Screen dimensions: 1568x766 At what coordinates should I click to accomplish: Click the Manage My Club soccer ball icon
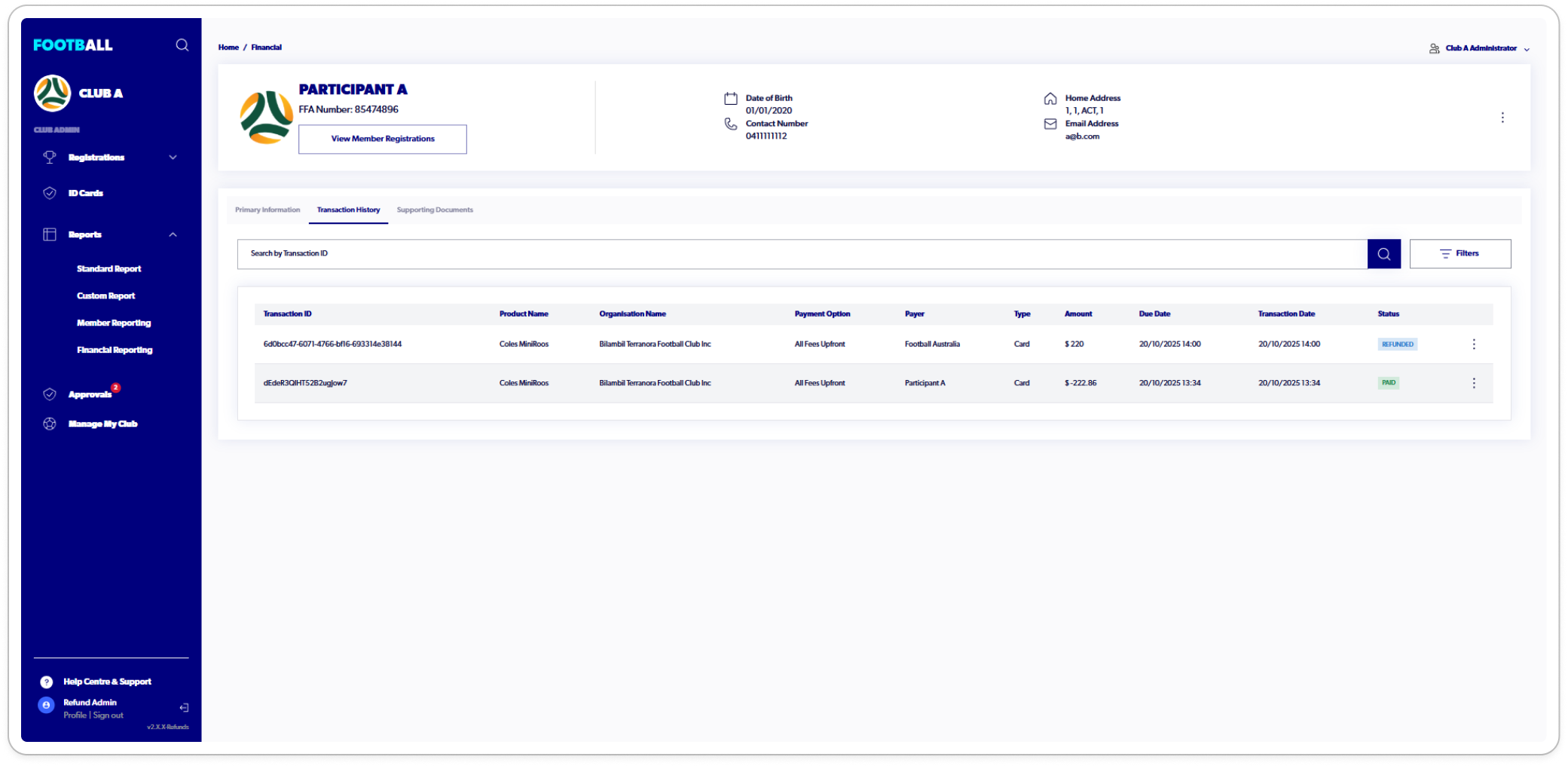pyautogui.click(x=50, y=424)
